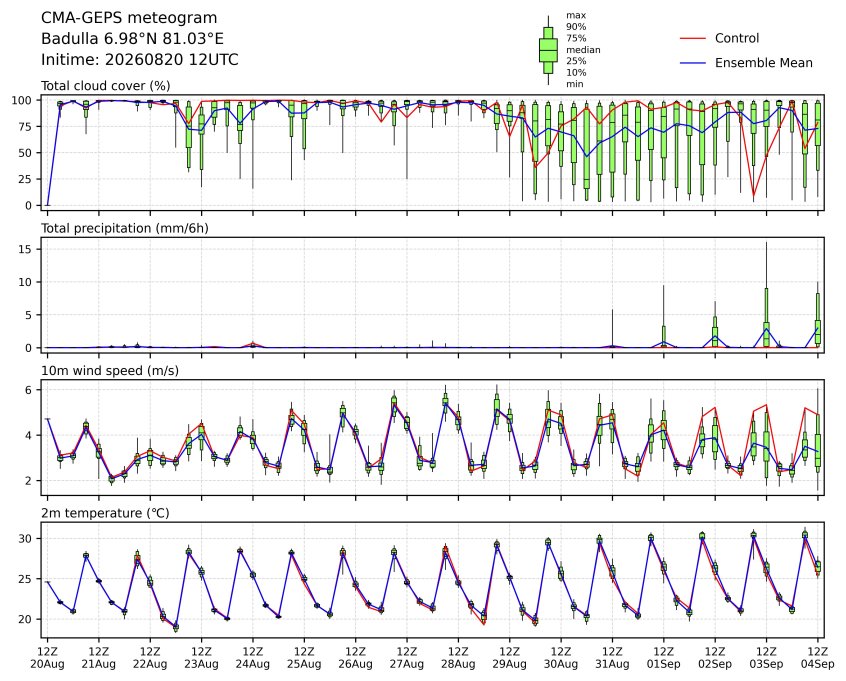Click the median label in box-plot legend

tap(583, 50)
